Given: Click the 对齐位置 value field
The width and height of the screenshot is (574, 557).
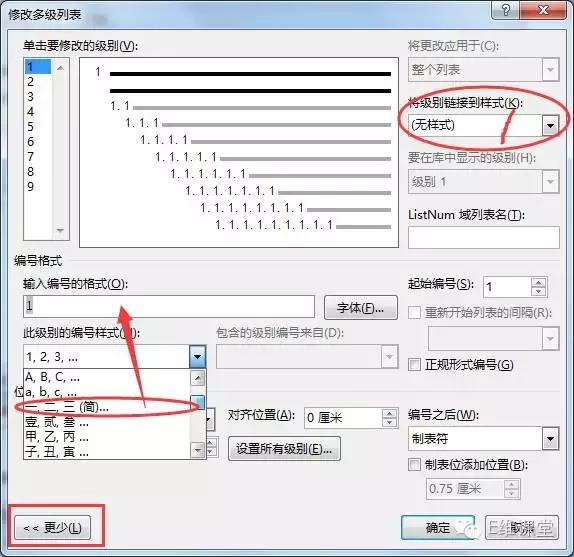Looking at the screenshot, I should [x=343, y=418].
